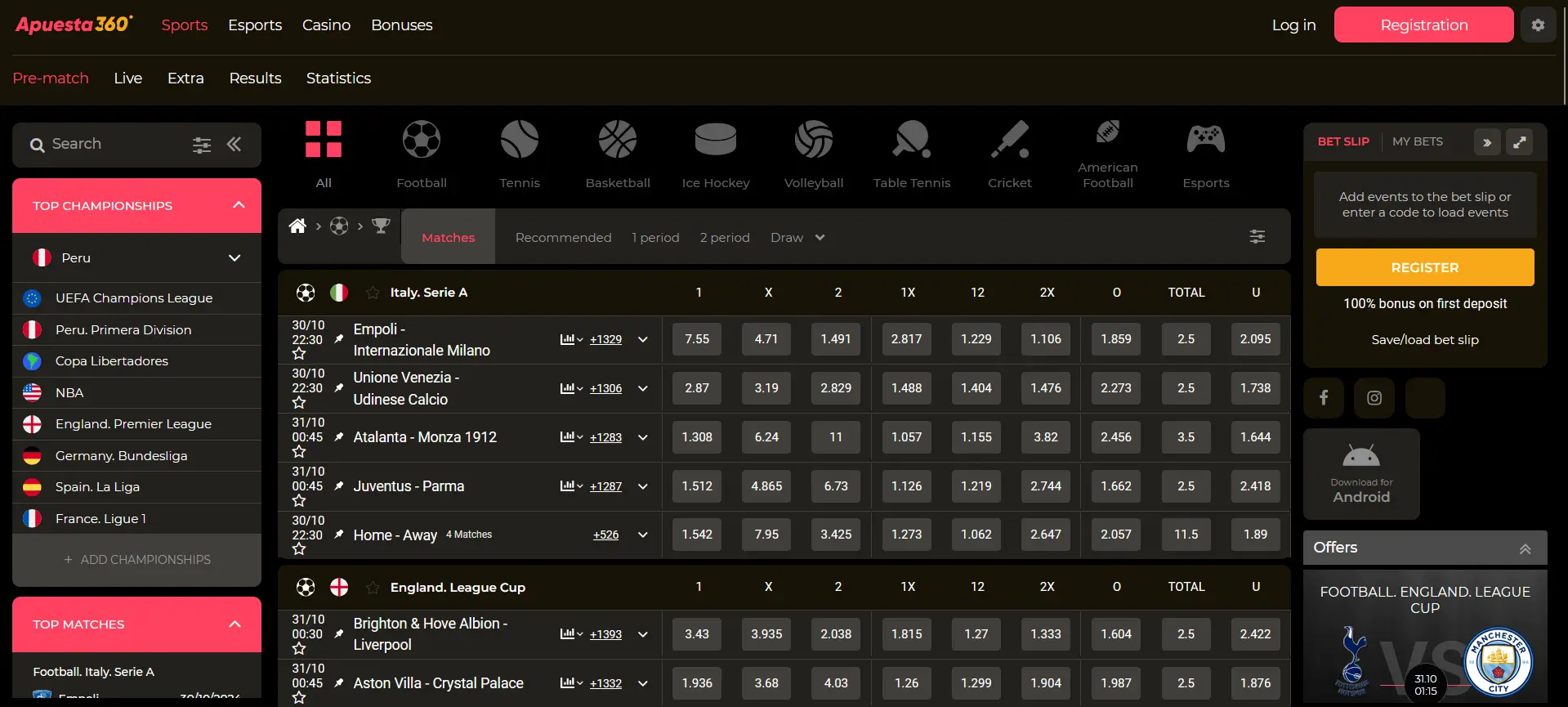Collapse the Top Championships panel
This screenshot has height=707, width=1568.
click(239, 205)
